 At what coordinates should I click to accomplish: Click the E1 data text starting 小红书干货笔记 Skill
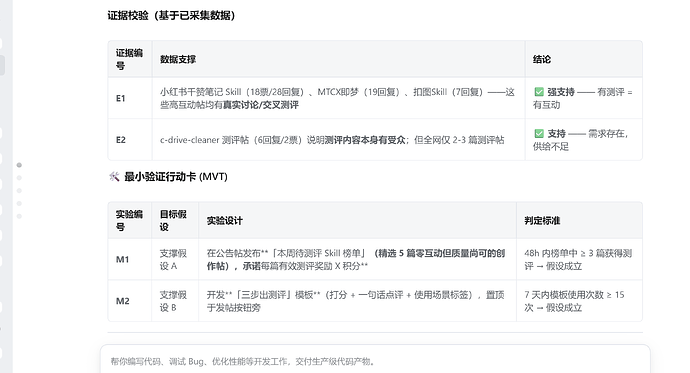click(337, 99)
